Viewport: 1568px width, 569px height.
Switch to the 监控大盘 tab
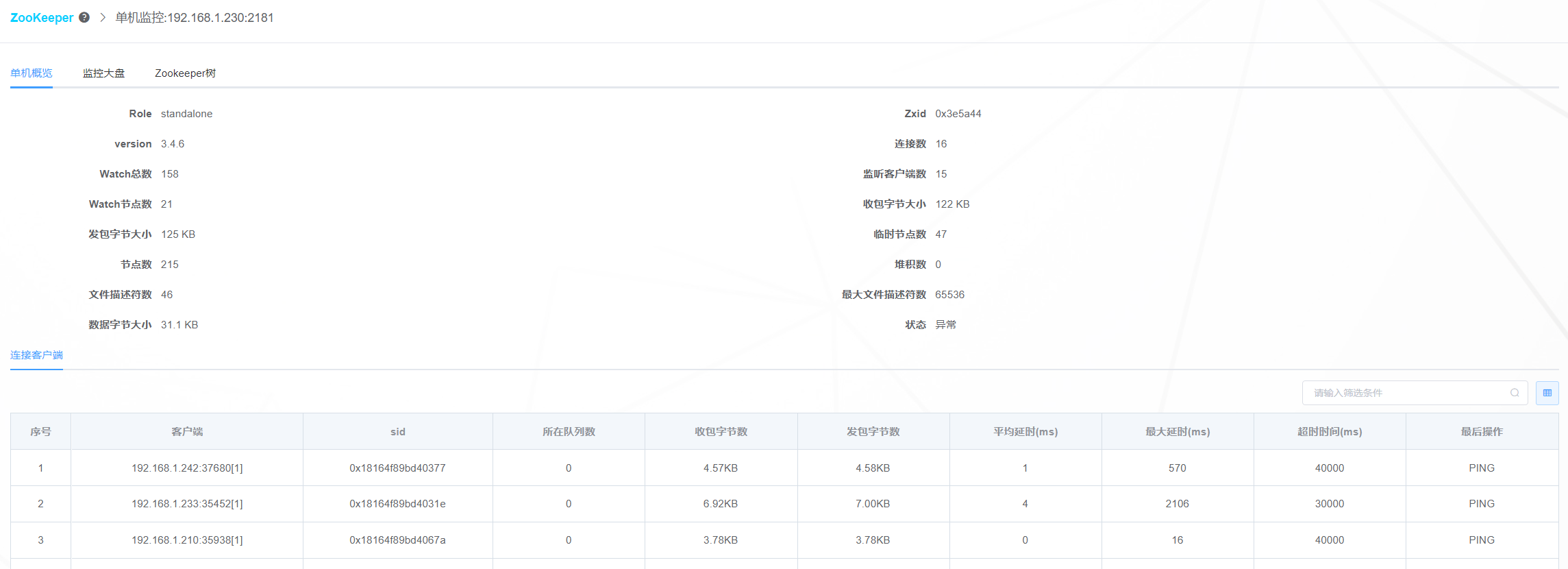point(104,73)
